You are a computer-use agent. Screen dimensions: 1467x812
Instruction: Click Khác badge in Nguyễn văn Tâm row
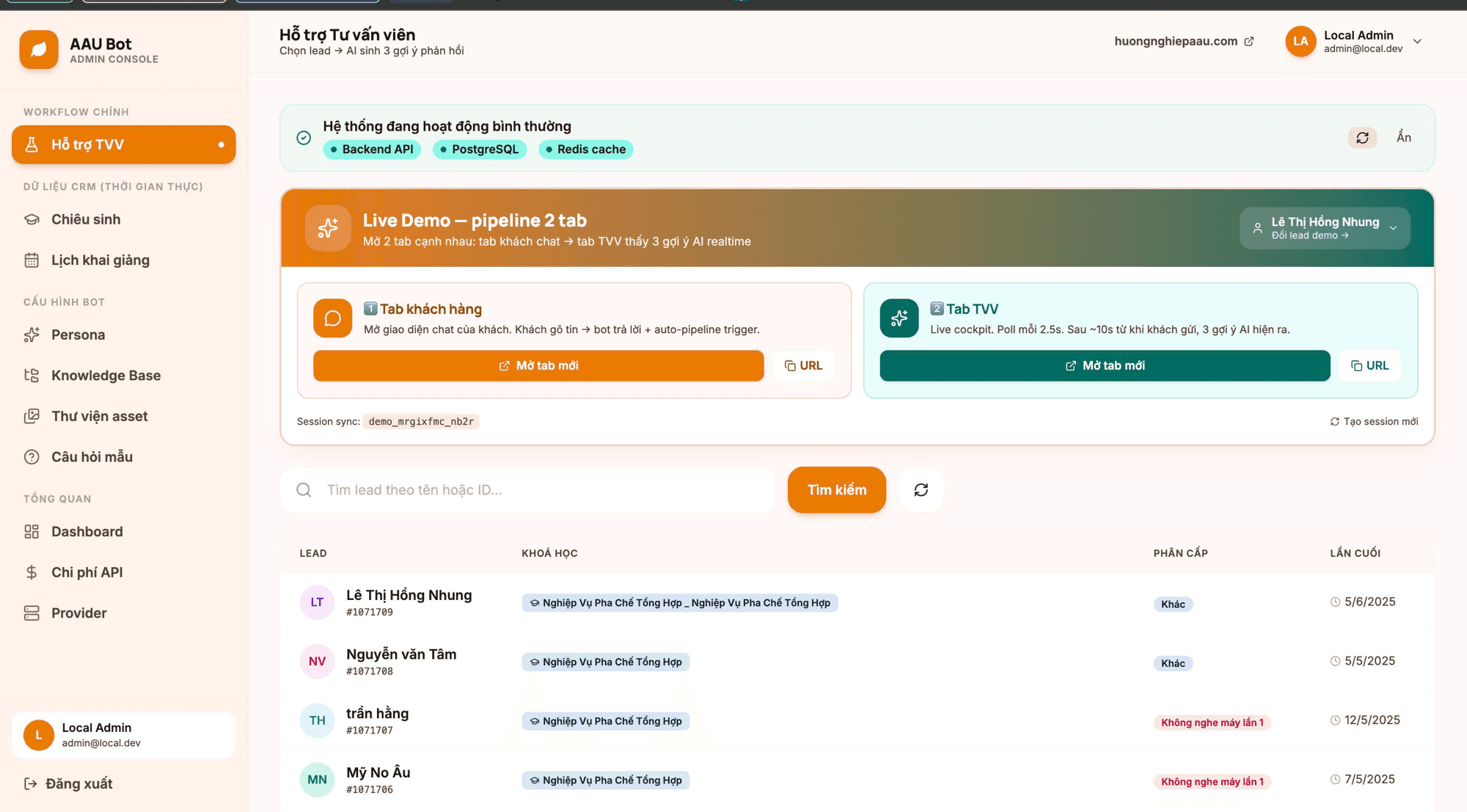coord(1173,664)
